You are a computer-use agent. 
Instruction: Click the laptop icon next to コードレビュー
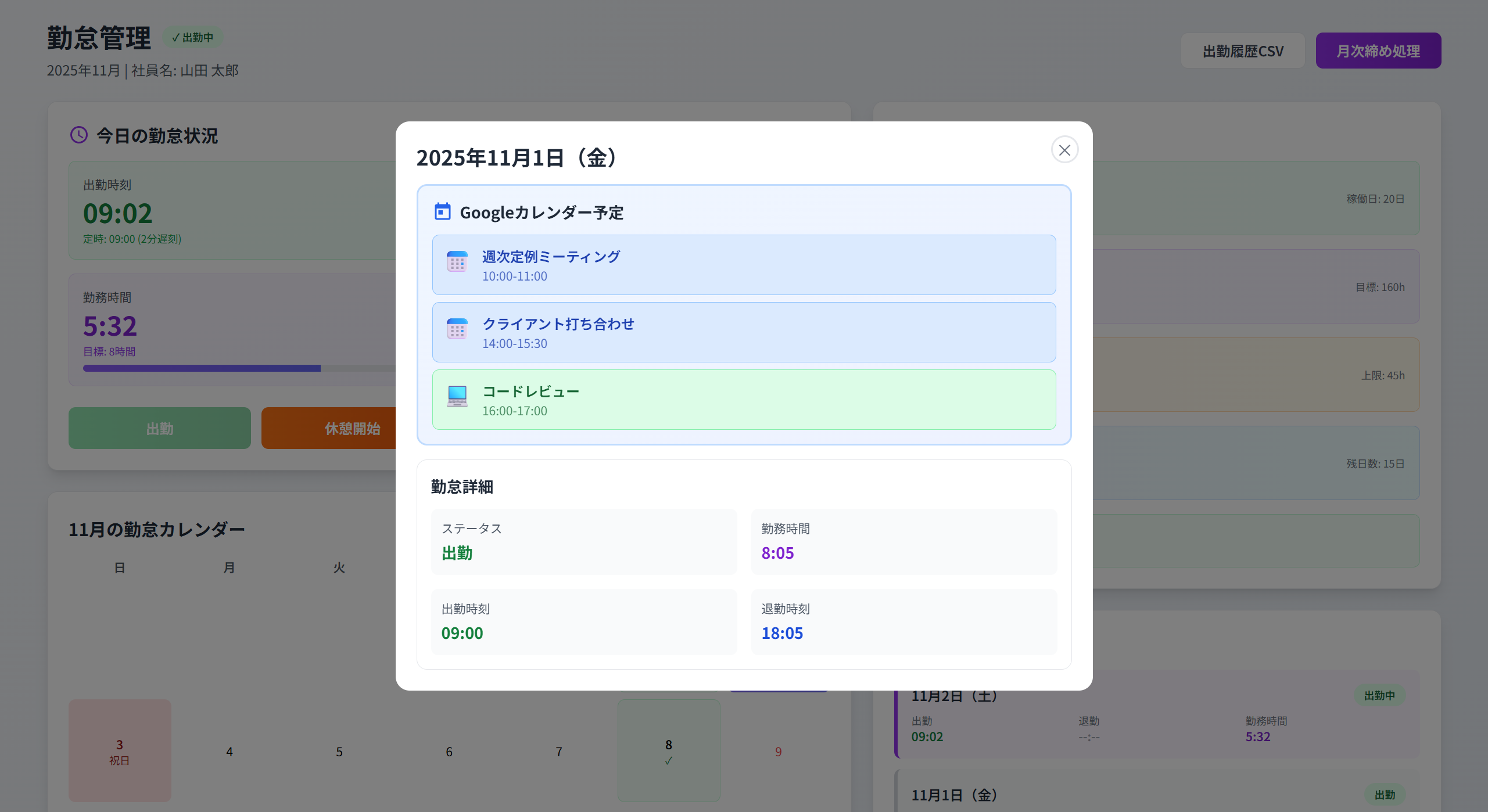[457, 397]
